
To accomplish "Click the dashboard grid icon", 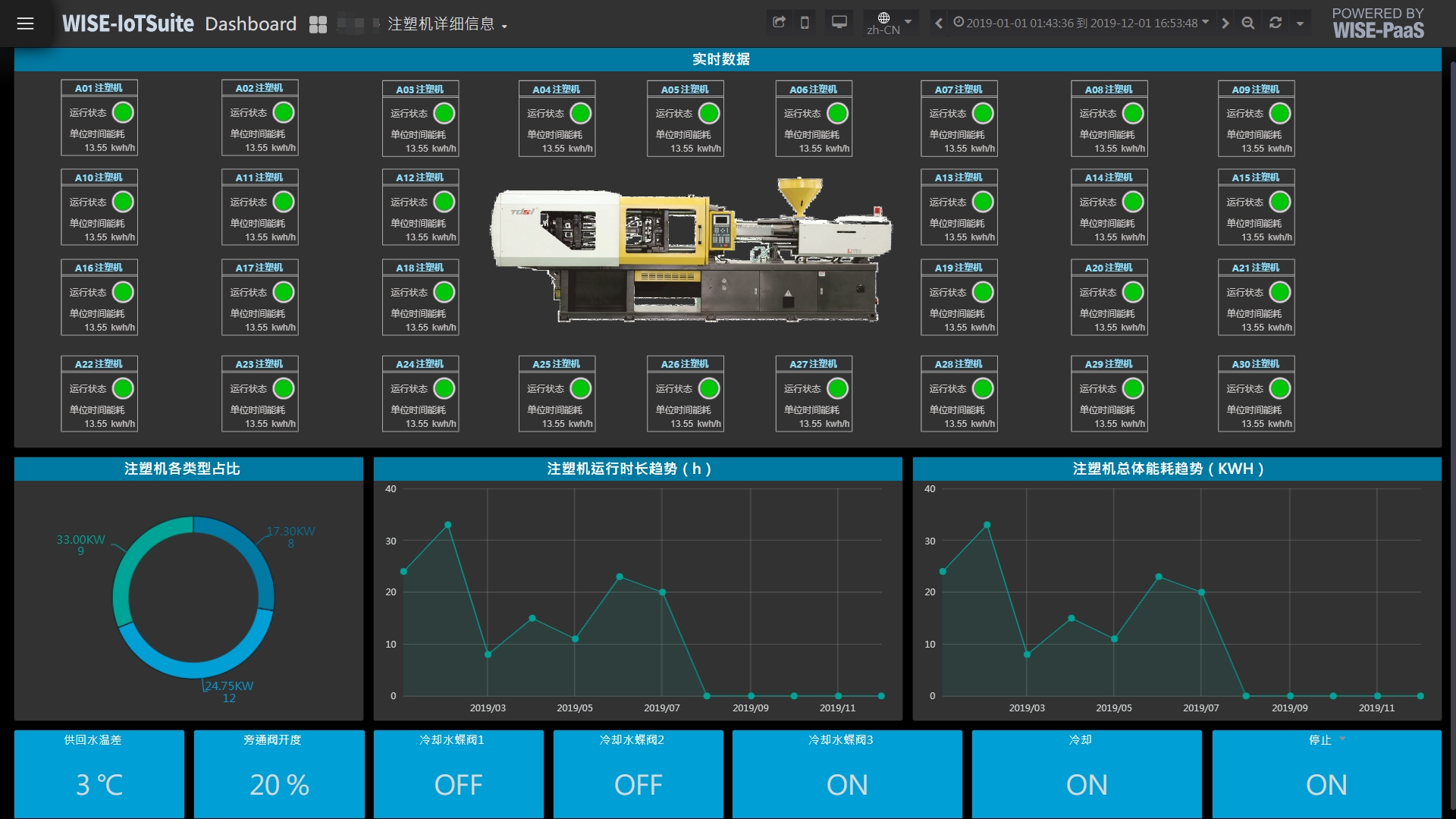I will tap(318, 24).
